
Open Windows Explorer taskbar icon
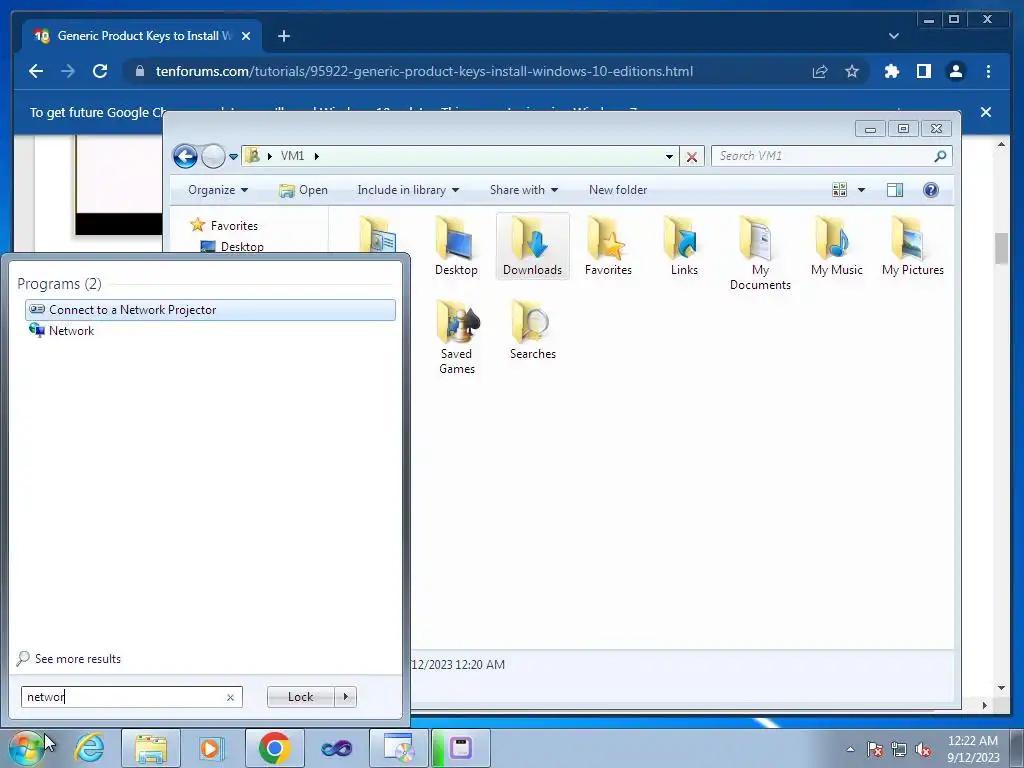pos(151,748)
